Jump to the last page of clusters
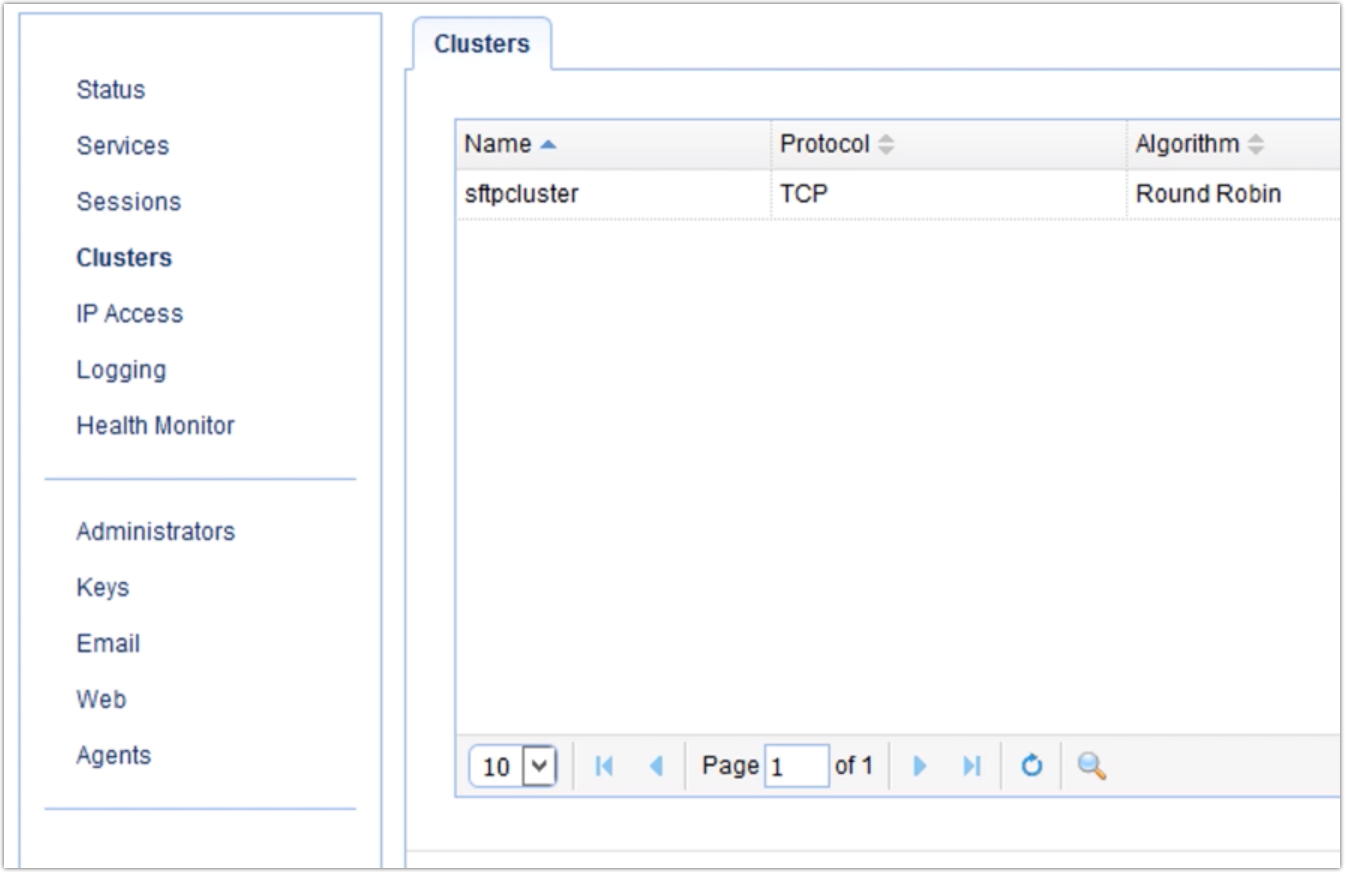Screen dimensions: 1346x872 (x=971, y=767)
